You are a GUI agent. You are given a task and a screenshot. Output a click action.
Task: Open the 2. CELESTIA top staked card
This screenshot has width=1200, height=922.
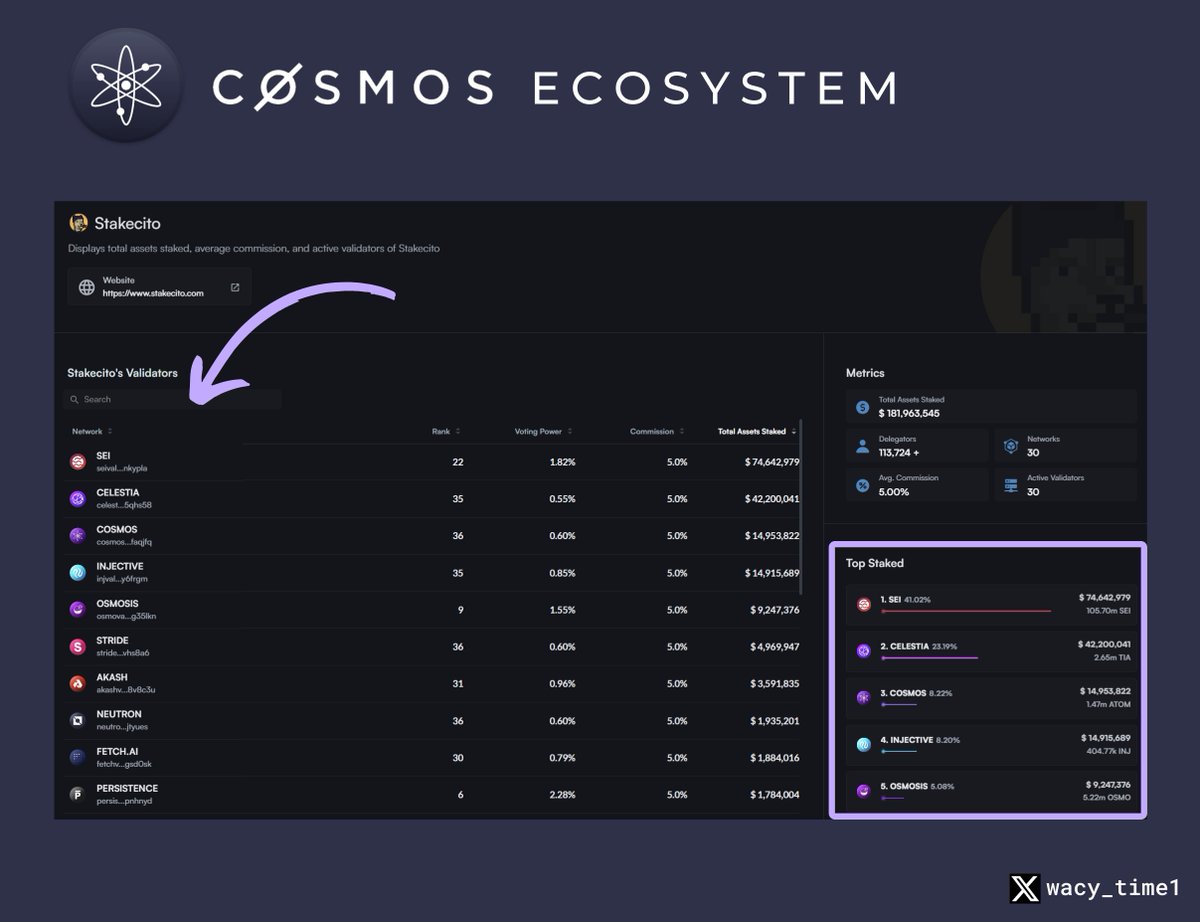click(x=992, y=651)
